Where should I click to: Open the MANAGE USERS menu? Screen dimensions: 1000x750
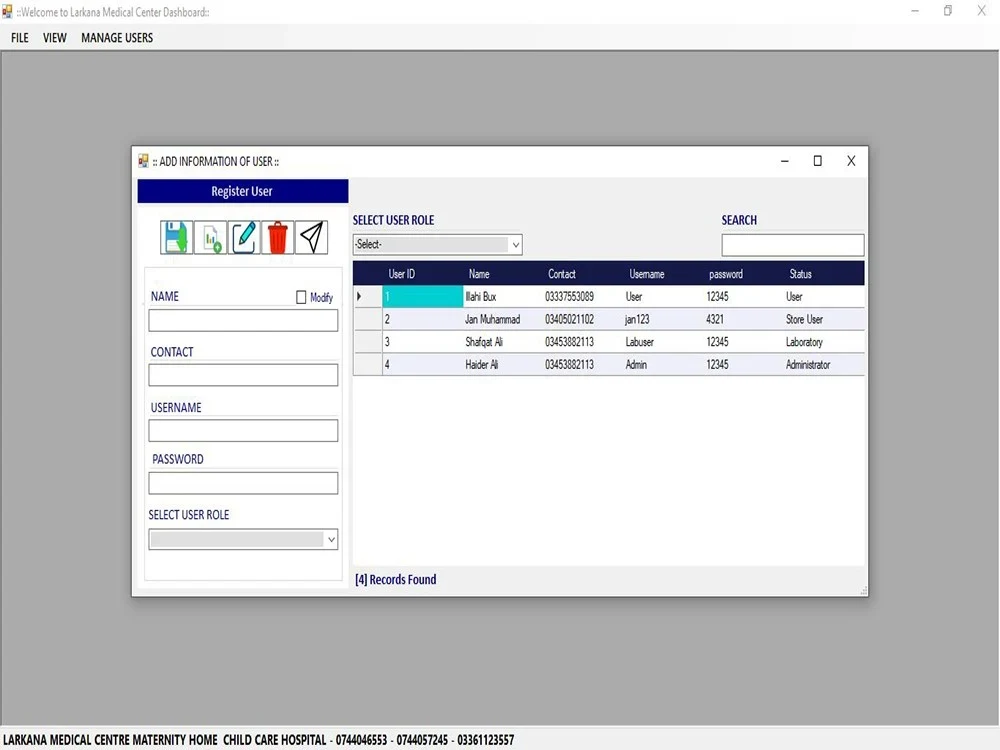click(x=116, y=37)
